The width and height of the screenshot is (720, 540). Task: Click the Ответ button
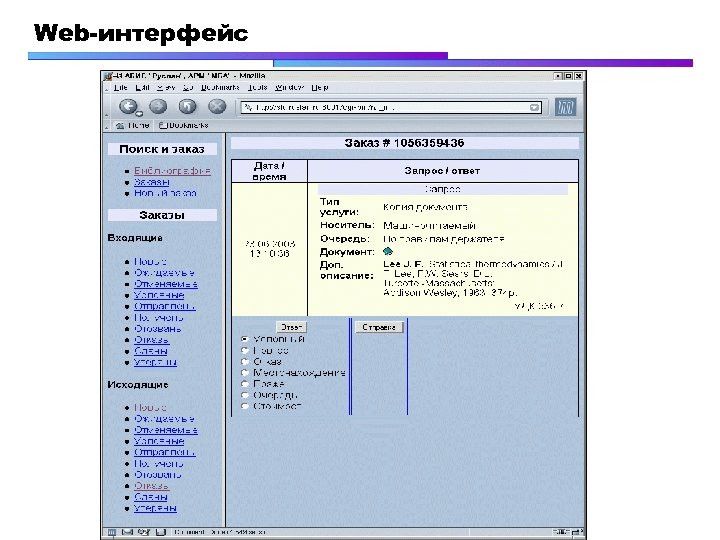pos(292,327)
